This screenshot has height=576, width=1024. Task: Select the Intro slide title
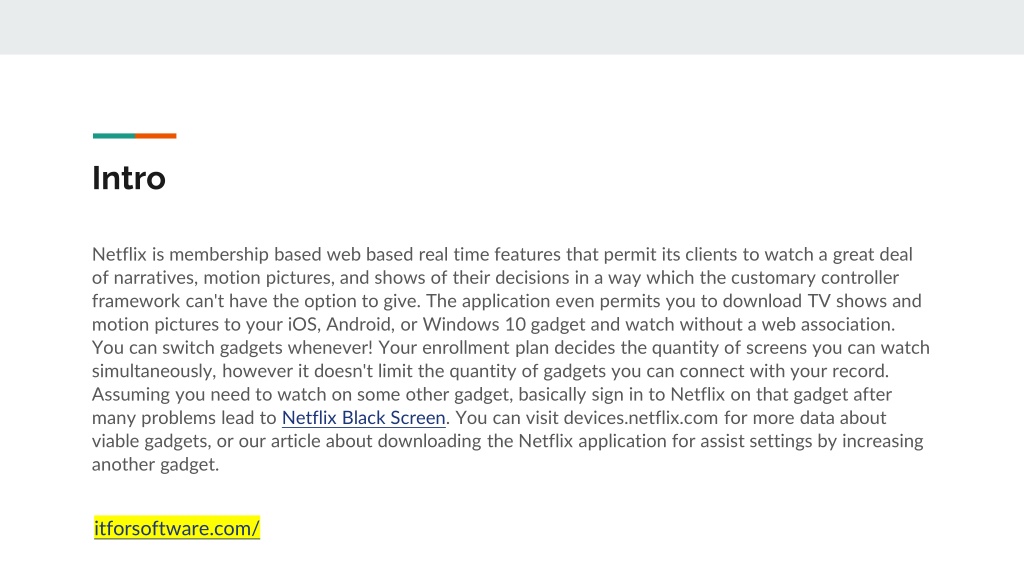click(129, 178)
